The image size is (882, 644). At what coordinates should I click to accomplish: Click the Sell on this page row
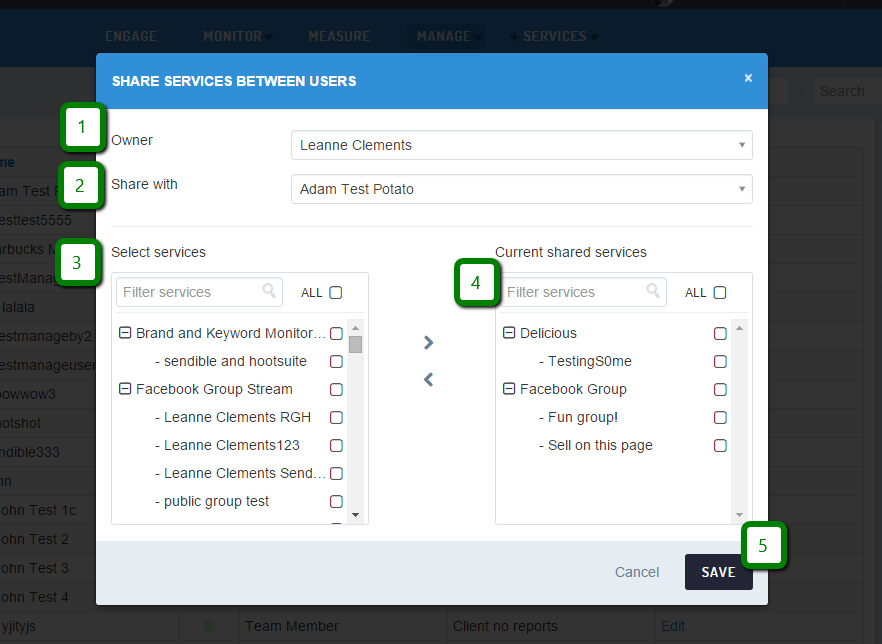(x=615, y=445)
